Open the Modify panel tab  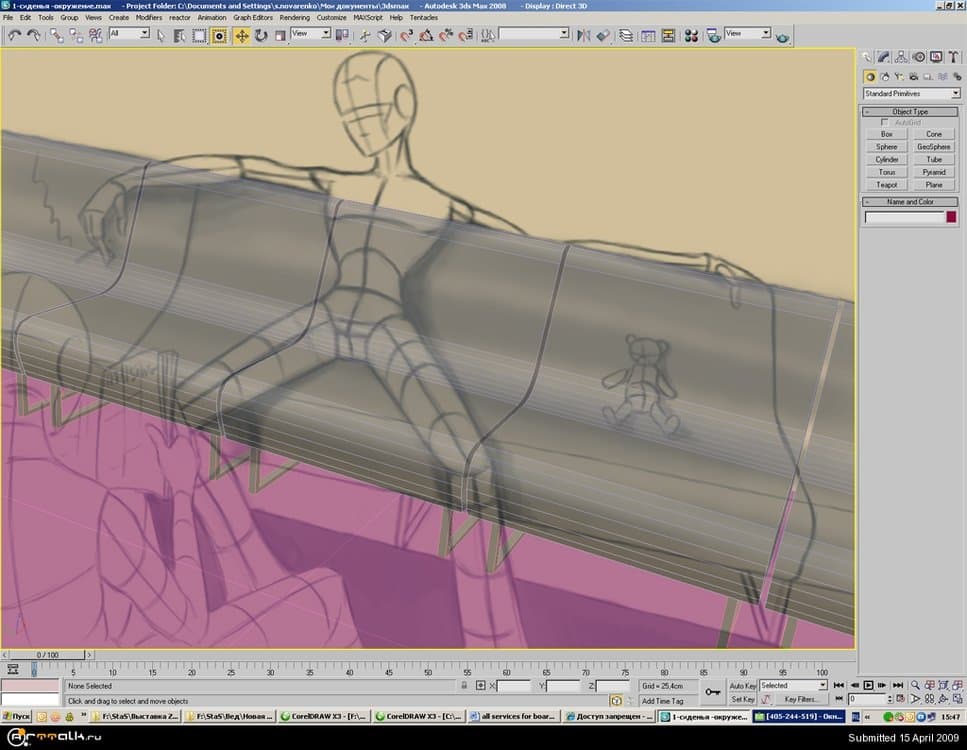pyautogui.click(x=885, y=57)
